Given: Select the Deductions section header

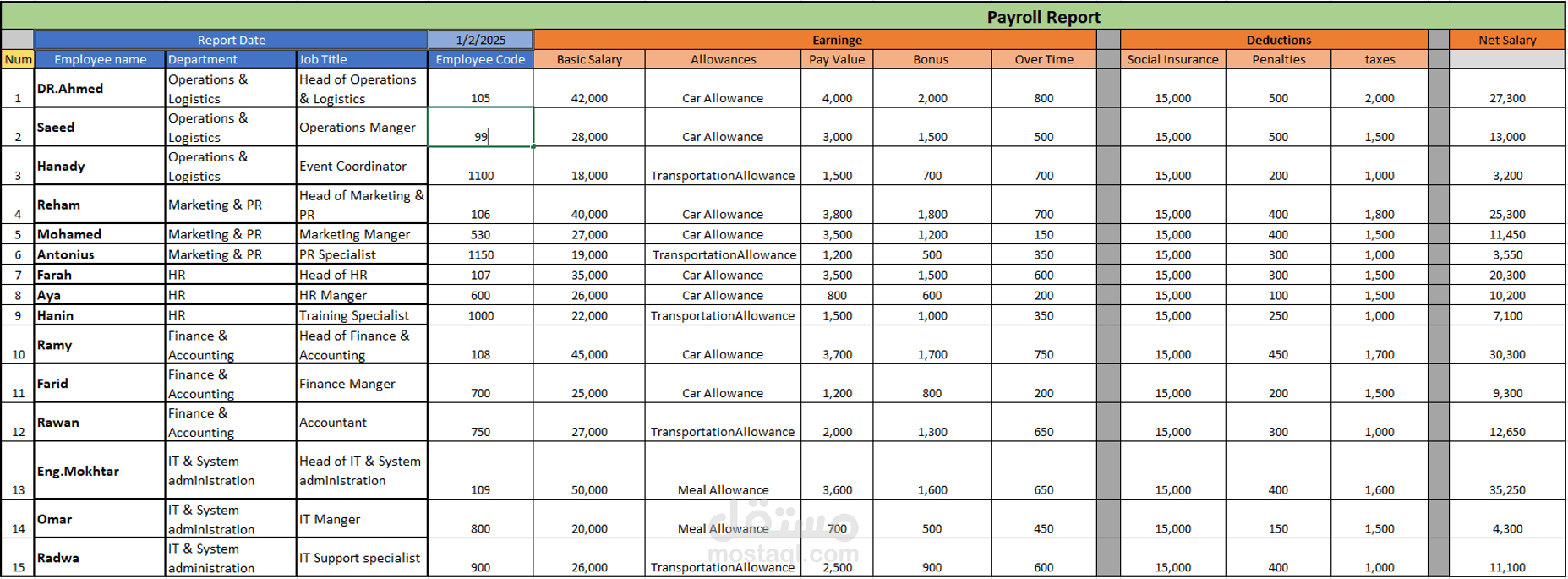Looking at the screenshot, I should [x=1274, y=40].
